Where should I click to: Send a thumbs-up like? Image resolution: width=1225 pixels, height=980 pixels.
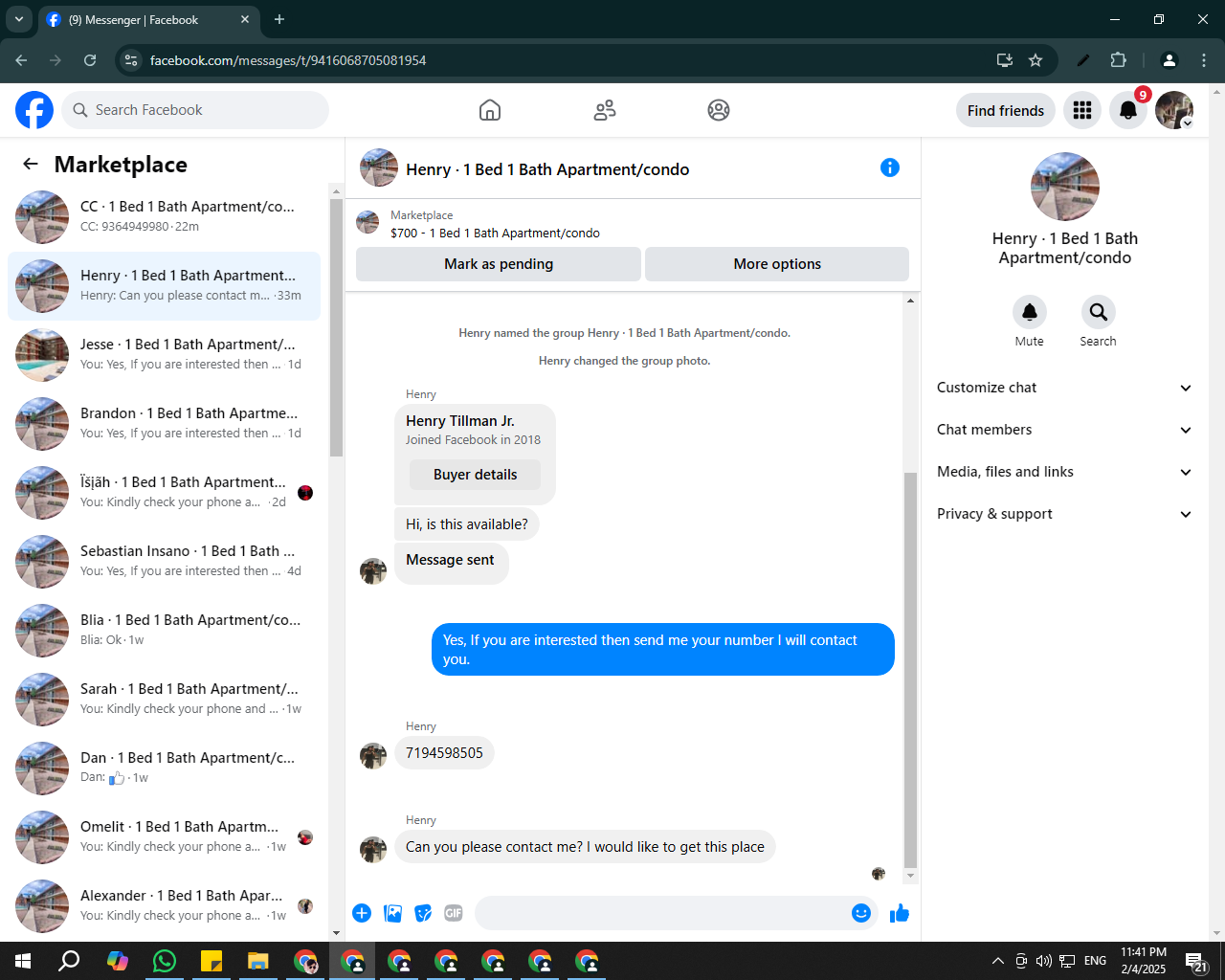[900, 913]
